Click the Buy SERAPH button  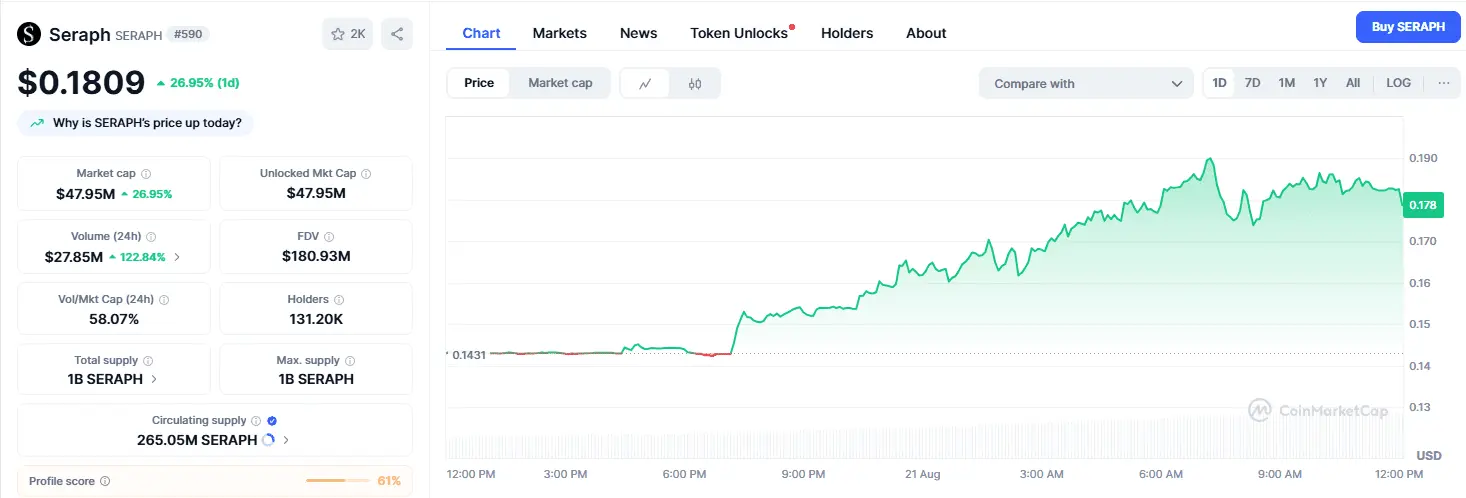point(1408,27)
